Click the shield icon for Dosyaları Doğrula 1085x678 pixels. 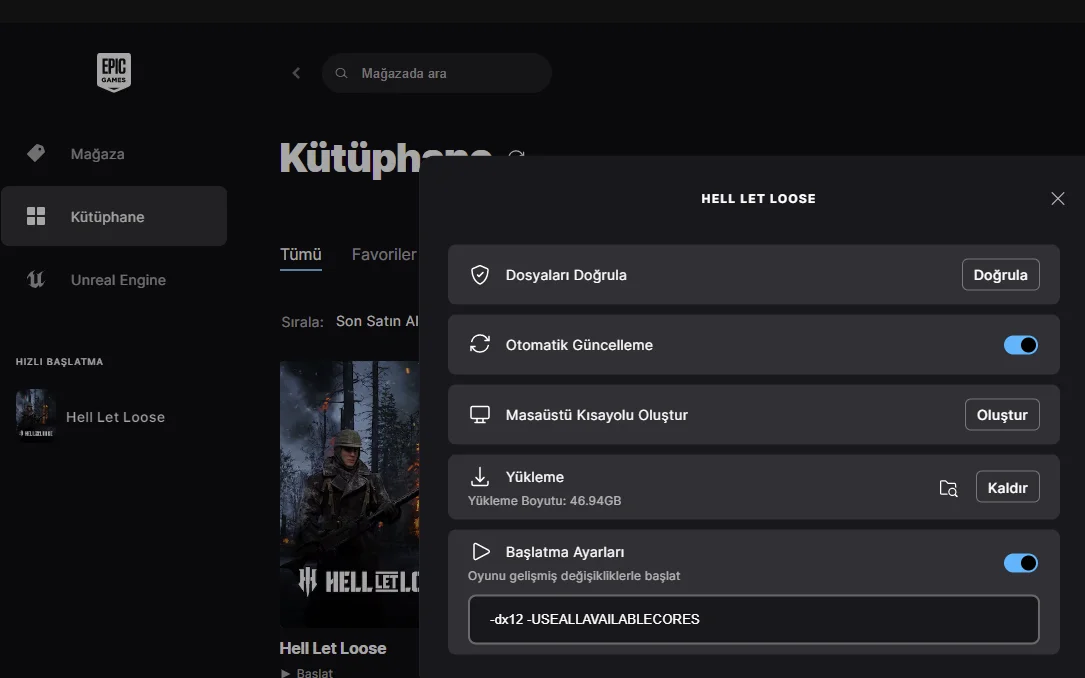tap(480, 275)
